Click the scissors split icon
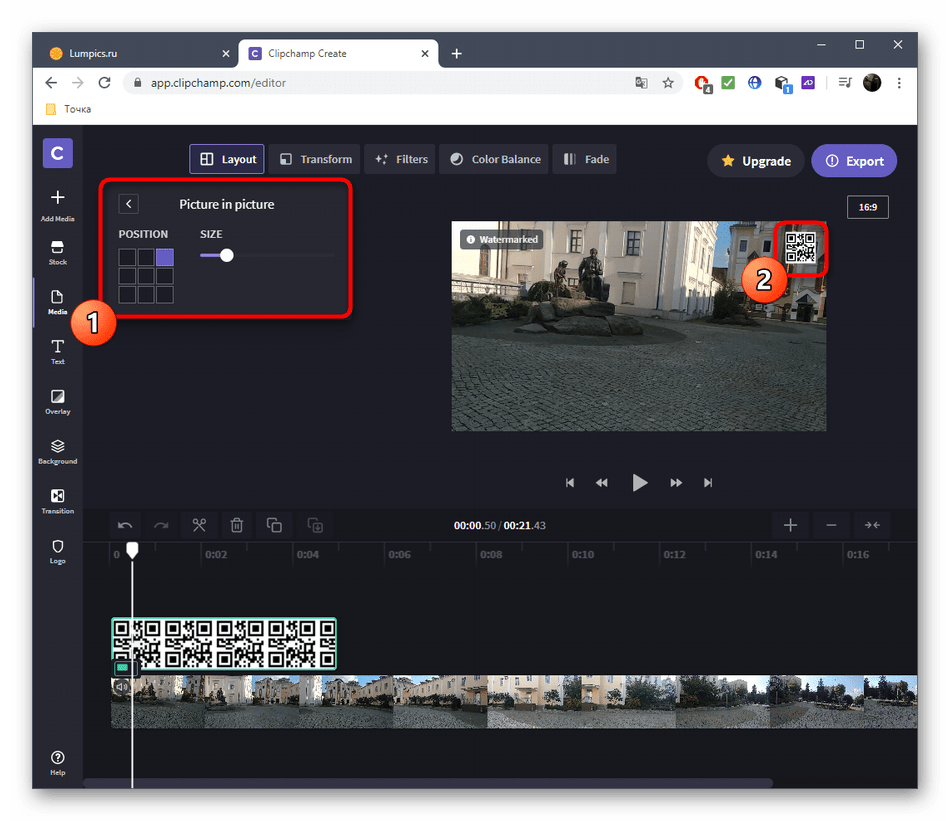 coord(199,525)
